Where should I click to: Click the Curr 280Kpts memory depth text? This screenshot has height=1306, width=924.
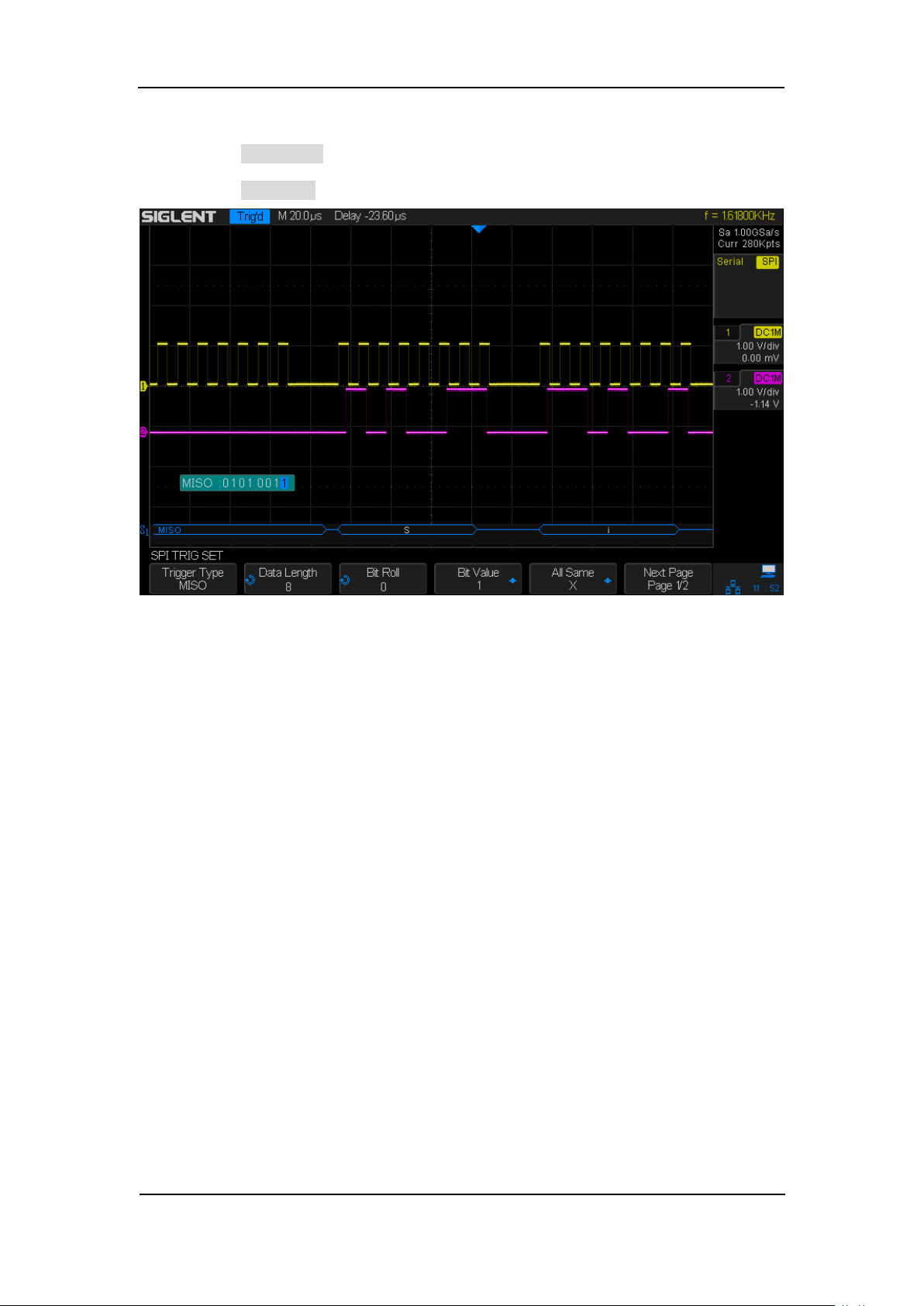pyautogui.click(x=749, y=244)
